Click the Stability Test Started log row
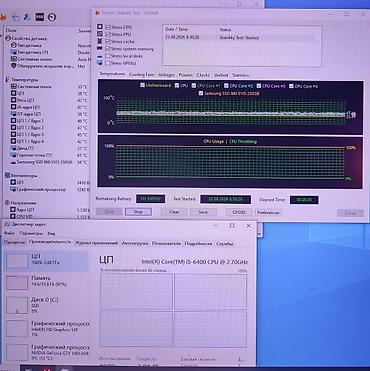 (x=239, y=38)
